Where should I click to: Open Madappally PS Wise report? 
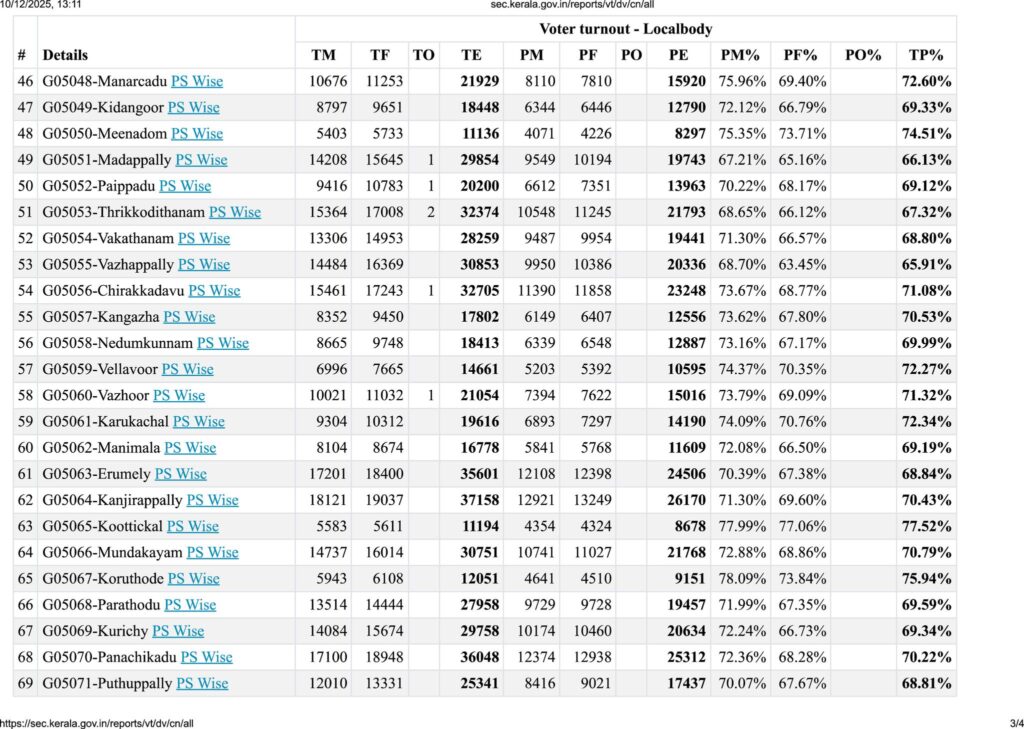[x=201, y=159]
